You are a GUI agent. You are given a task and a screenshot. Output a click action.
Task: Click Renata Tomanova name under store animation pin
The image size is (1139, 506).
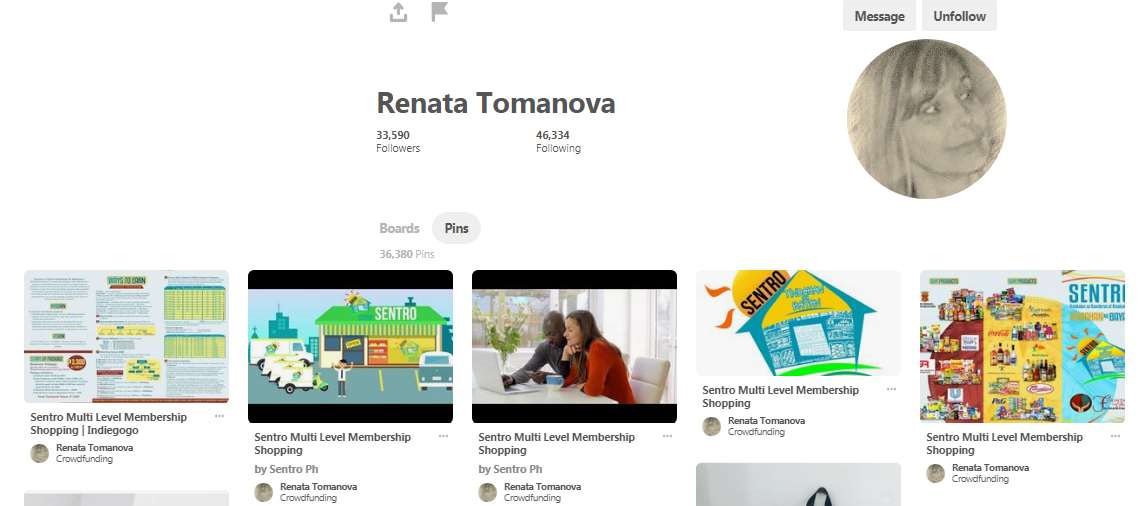tap(318, 487)
